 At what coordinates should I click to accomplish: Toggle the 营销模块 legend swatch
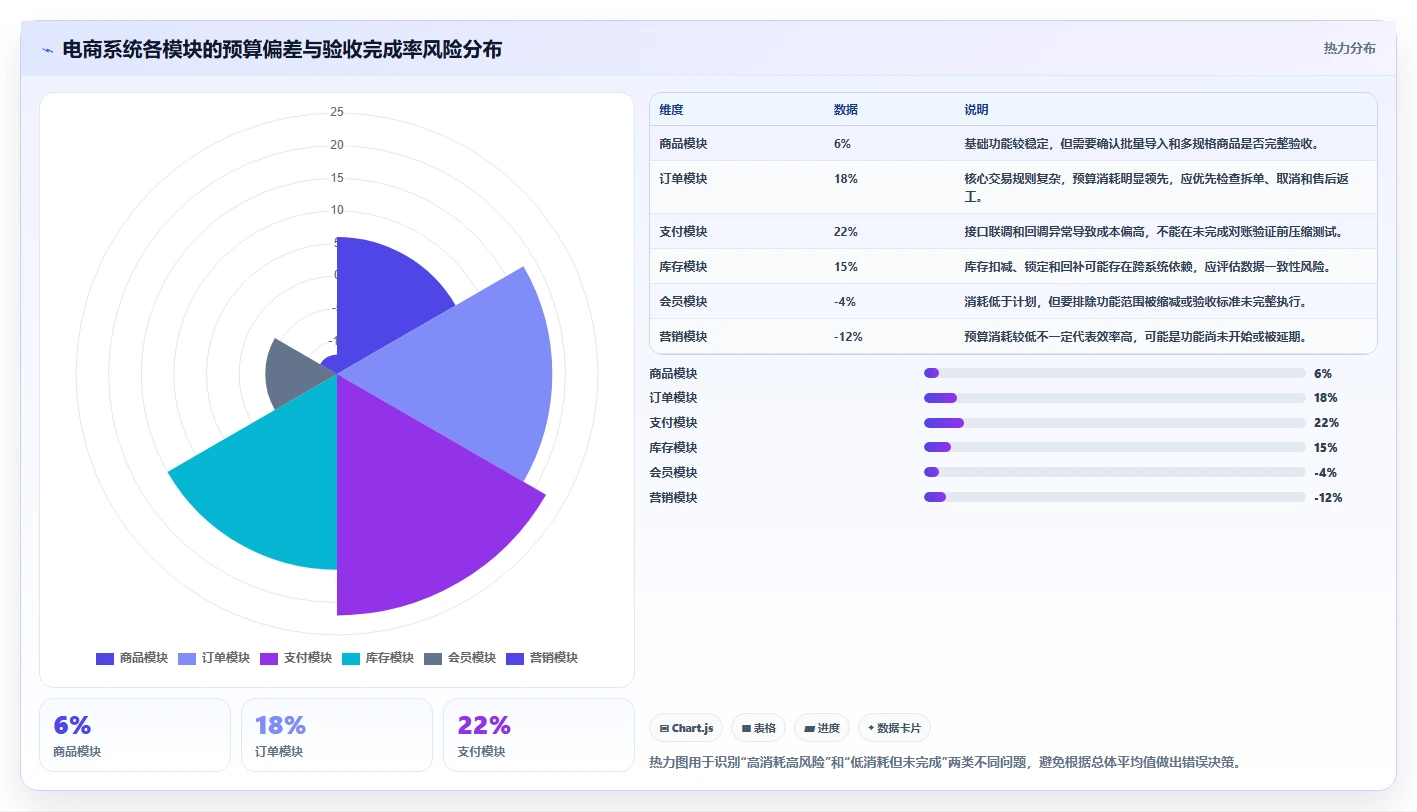[x=515, y=658]
